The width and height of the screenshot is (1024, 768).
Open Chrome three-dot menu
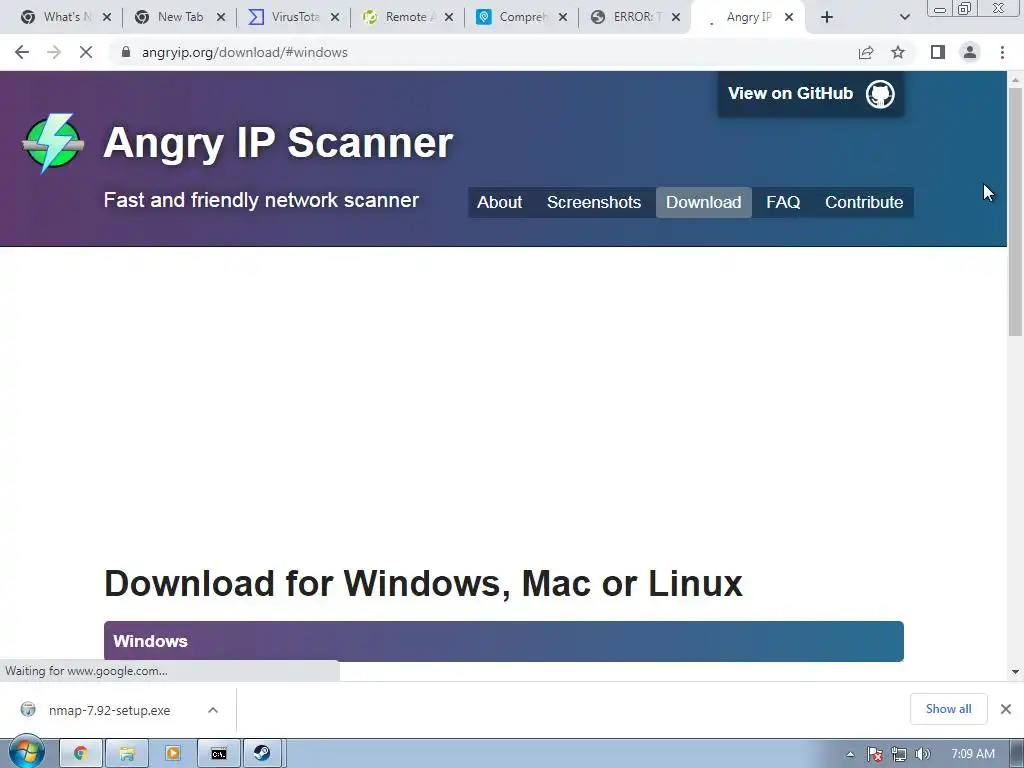pyautogui.click(x=1002, y=52)
